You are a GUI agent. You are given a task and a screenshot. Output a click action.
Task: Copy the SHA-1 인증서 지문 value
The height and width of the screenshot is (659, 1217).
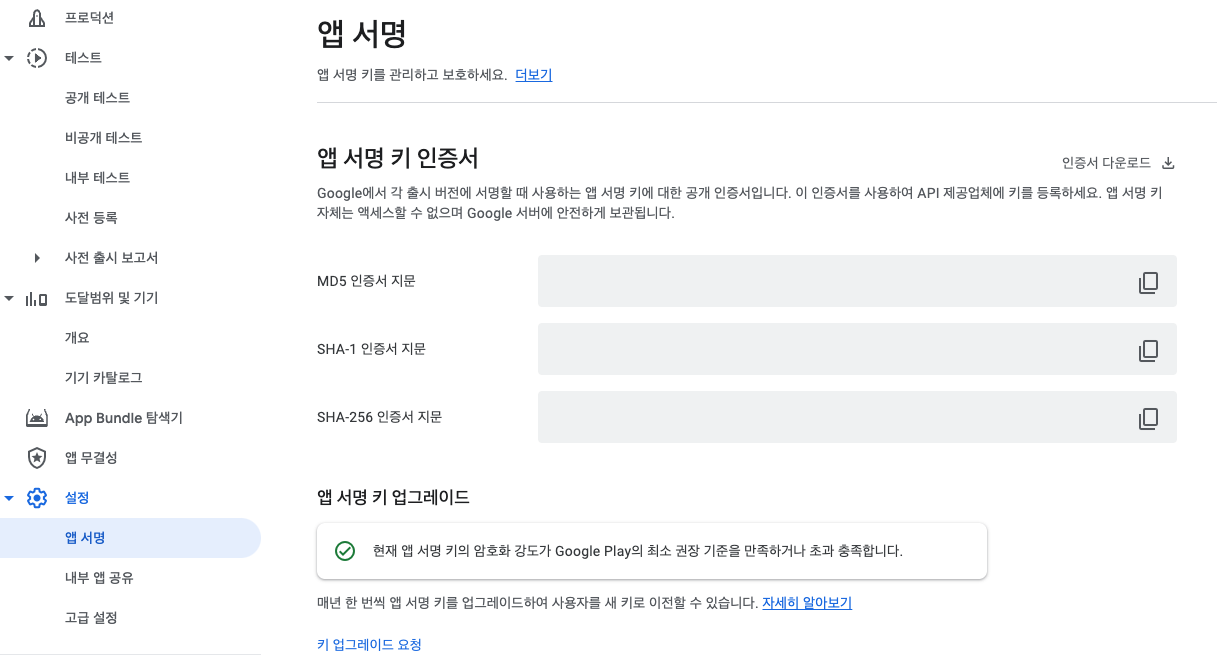(1148, 350)
